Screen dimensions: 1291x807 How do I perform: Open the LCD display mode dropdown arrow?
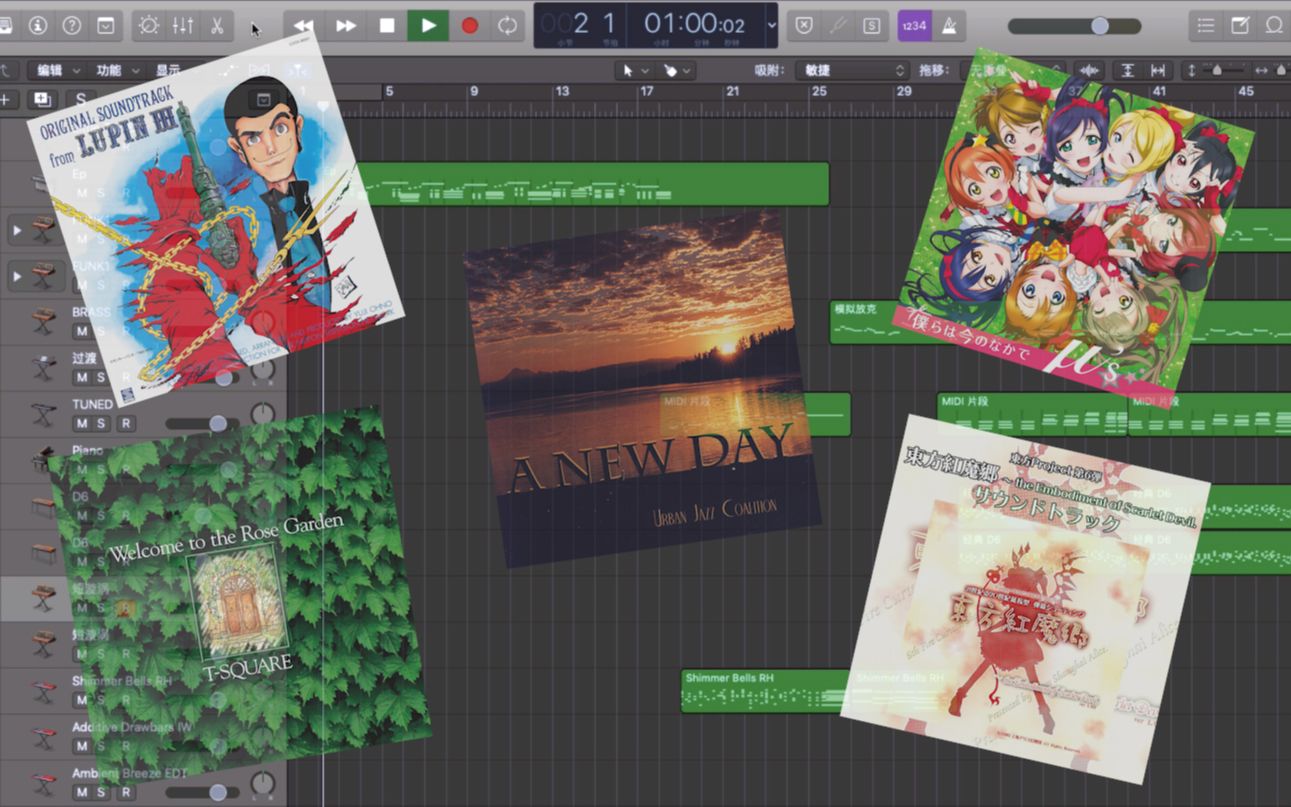pos(771,25)
